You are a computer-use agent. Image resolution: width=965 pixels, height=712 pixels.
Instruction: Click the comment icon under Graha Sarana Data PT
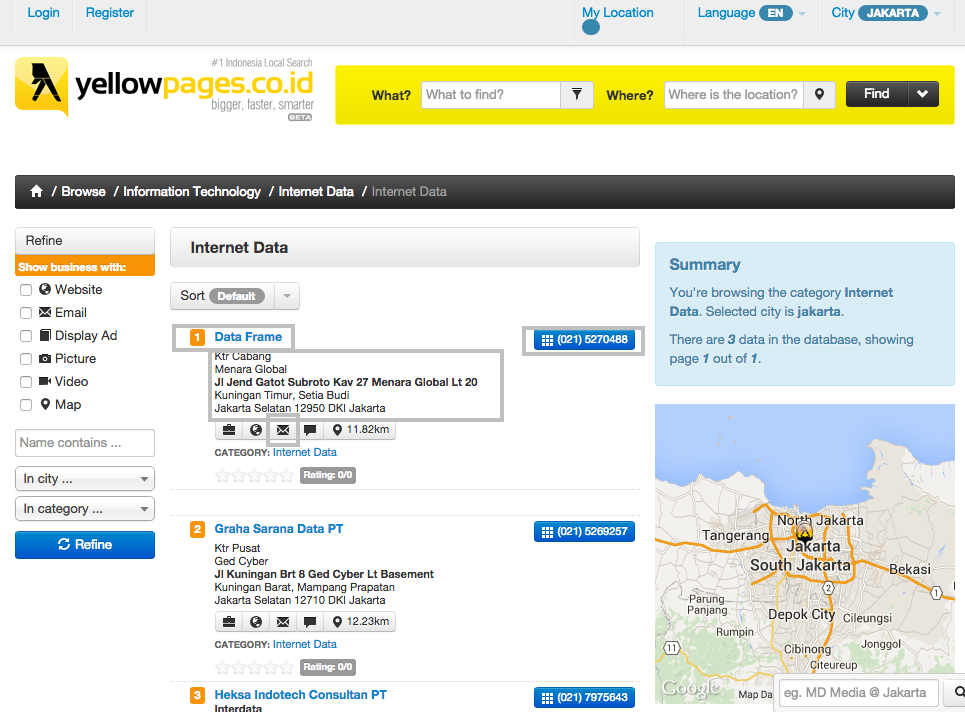coord(310,622)
